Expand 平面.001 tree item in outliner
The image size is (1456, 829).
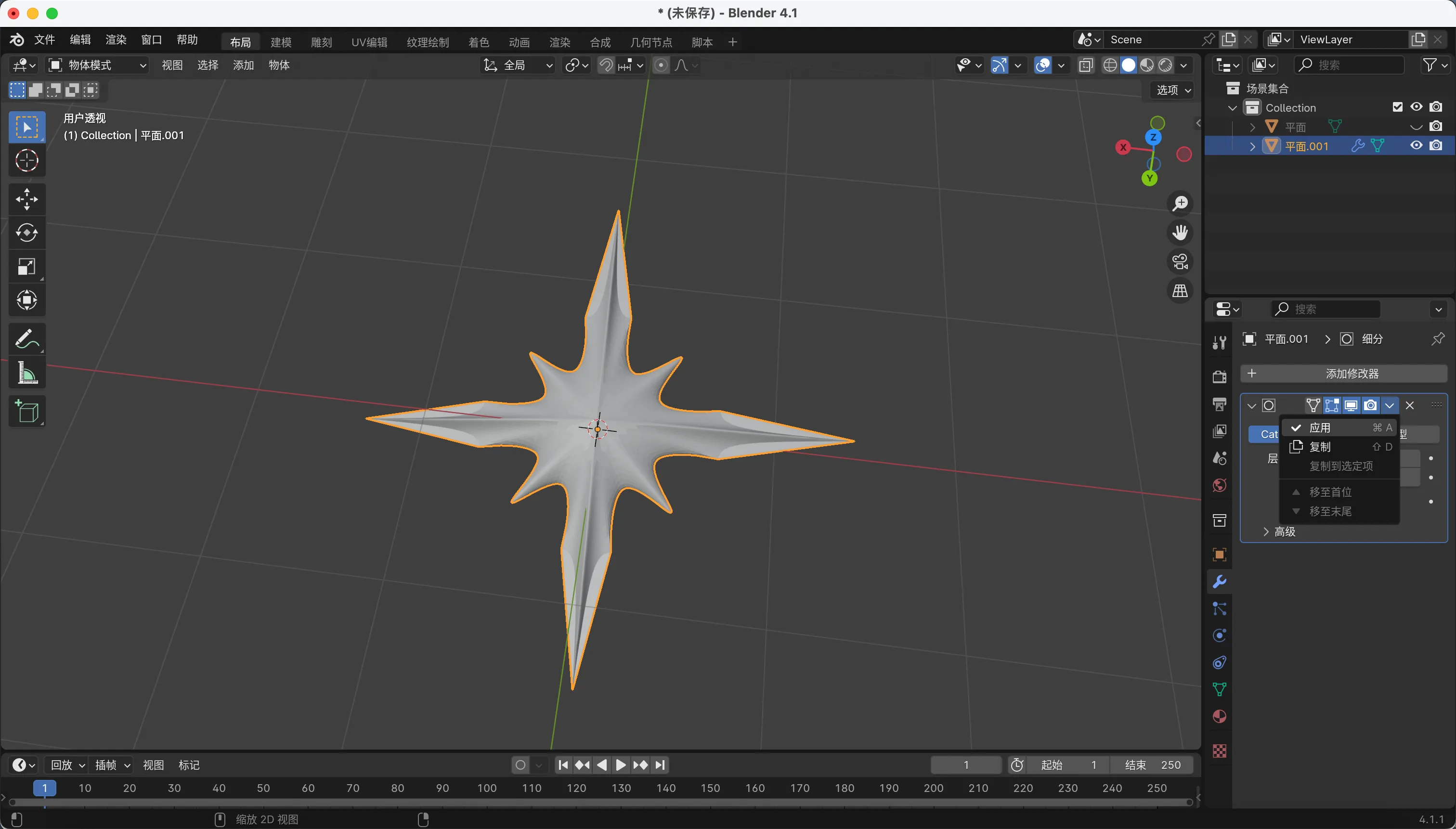point(1252,146)
